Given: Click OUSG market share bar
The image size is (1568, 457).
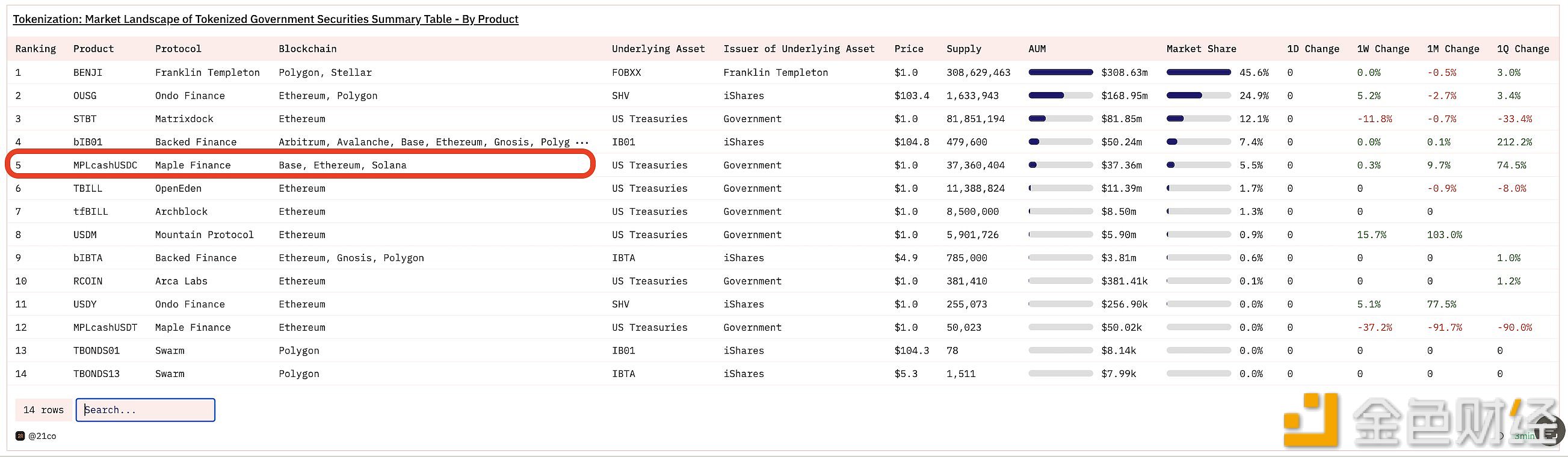Looking at the screenshot, I should click(x=1199, y=96).
